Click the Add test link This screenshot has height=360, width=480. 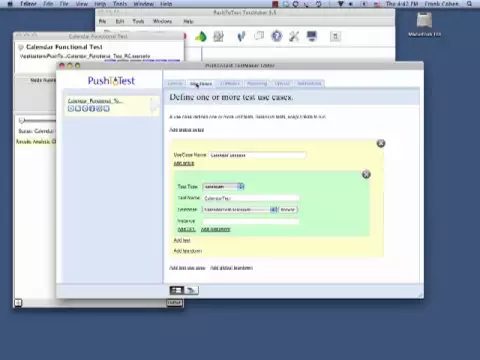(x=182, y=240)
